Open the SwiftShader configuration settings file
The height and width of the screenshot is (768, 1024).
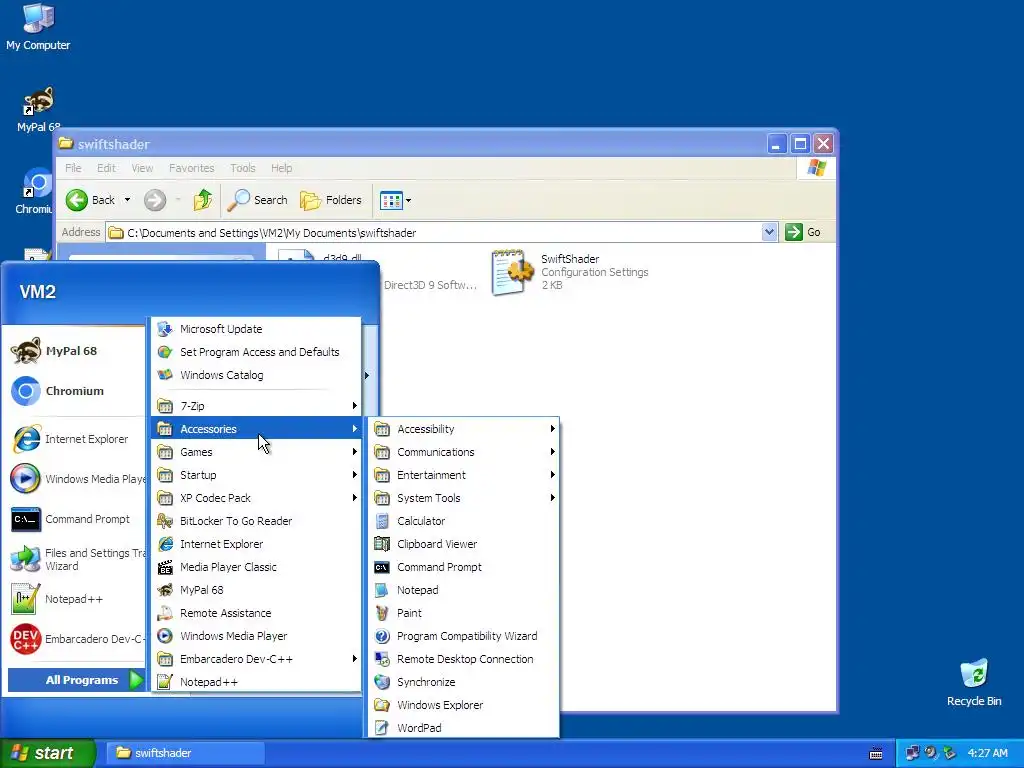click(x=570, y=272)
